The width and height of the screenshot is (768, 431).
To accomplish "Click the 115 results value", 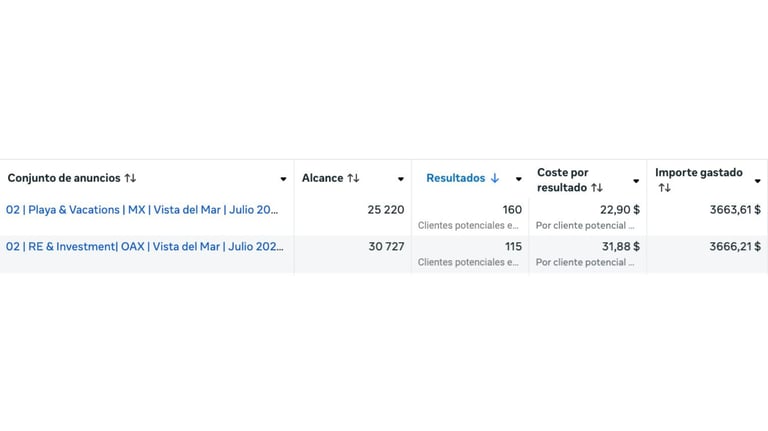I will pyautogui.click(x=512, y=246).
